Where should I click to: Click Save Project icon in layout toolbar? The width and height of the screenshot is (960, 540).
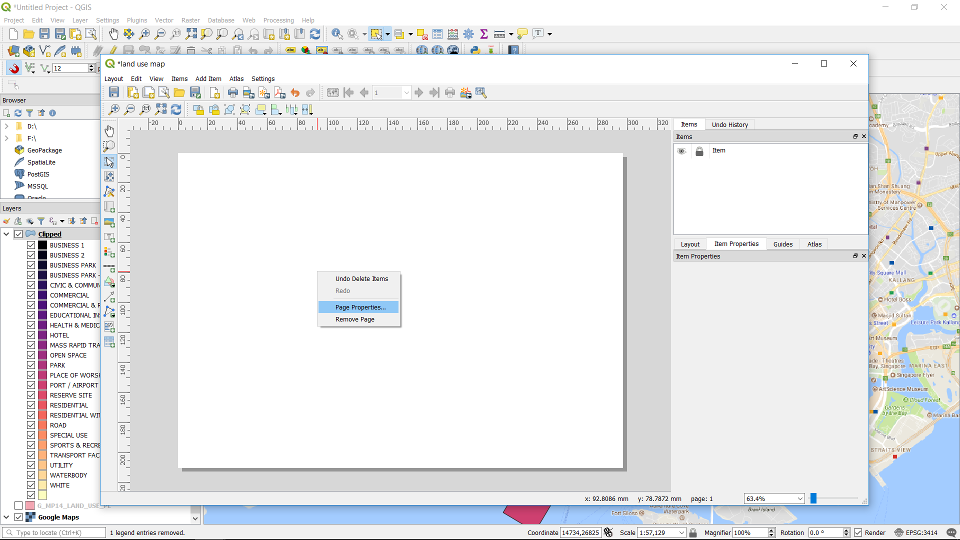pyautogui.click(x=115, y=93)
